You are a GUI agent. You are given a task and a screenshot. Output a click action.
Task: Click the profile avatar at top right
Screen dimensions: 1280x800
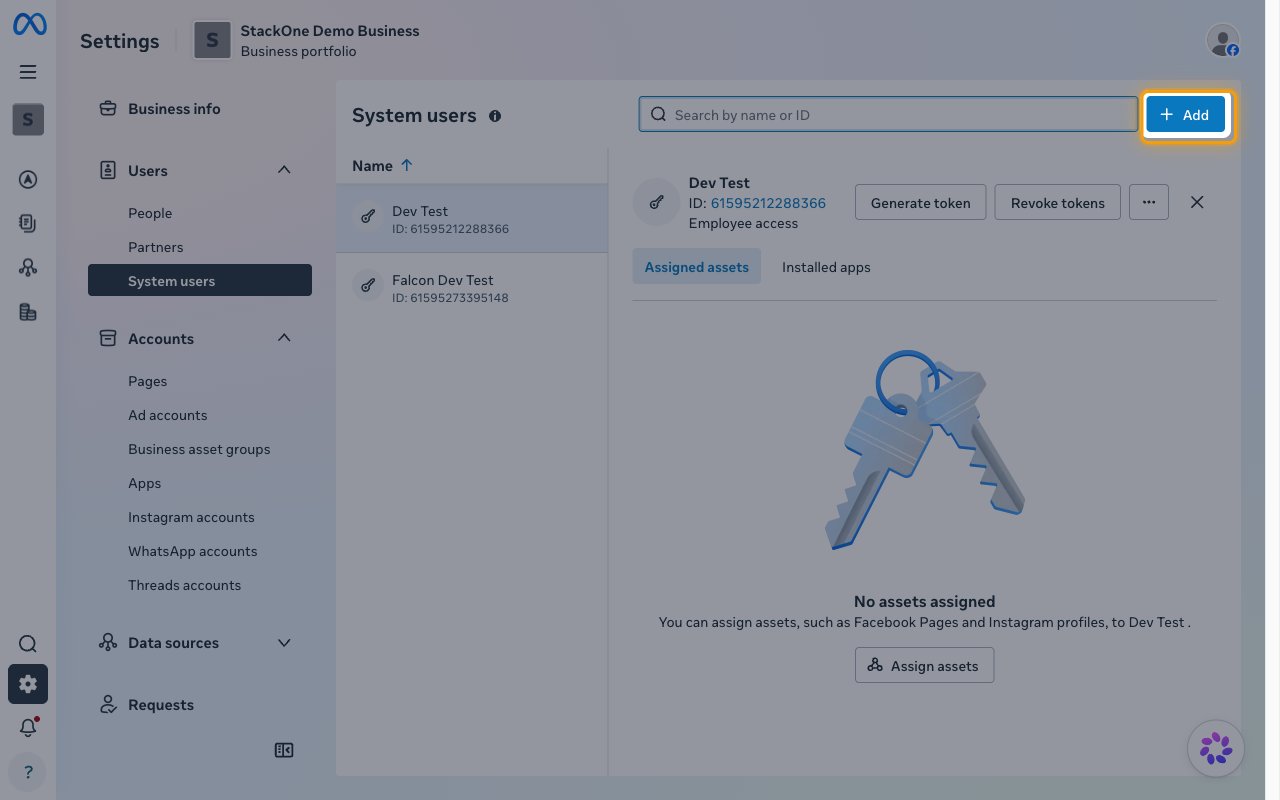pos(1223,40)
